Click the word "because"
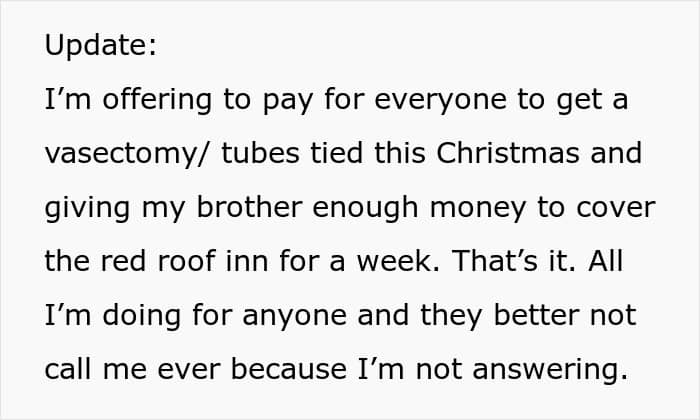This screenshot has width=700, height=420. pos(289,370)
